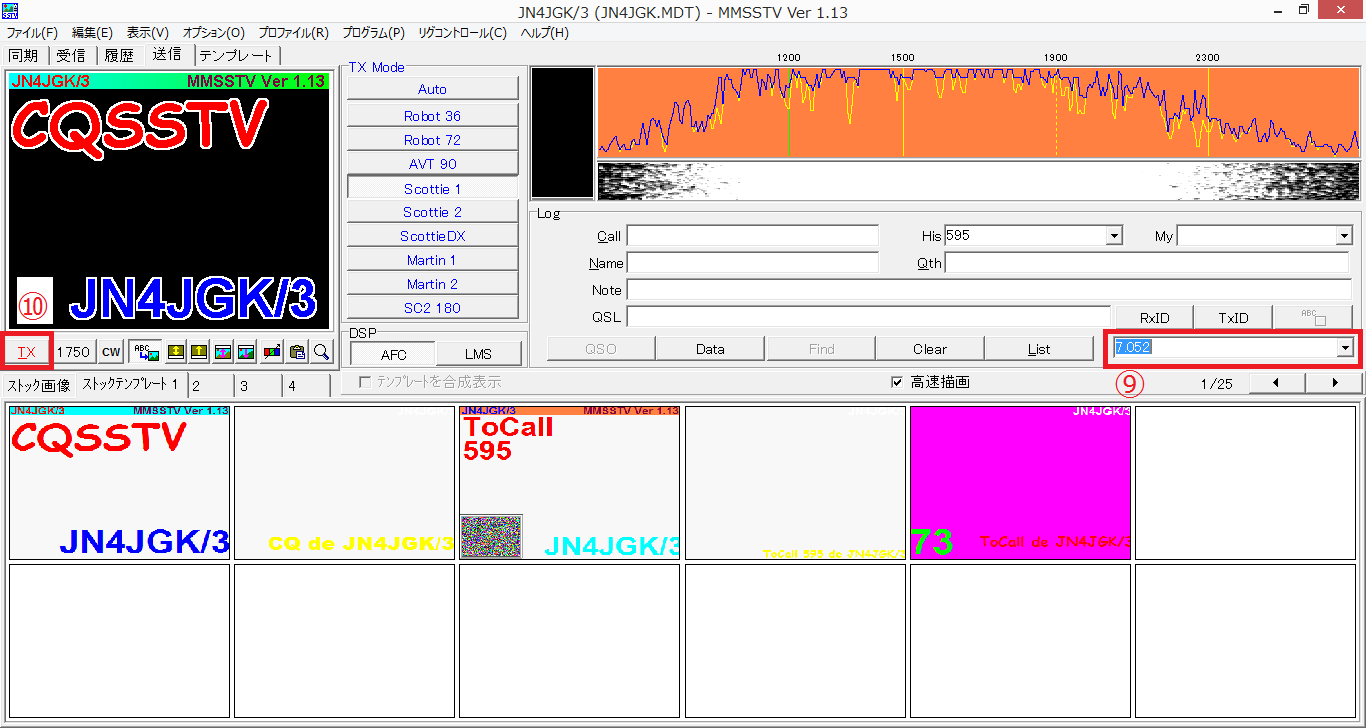
Task: Select Auto TX mode
Action: (x=433, y=89)
